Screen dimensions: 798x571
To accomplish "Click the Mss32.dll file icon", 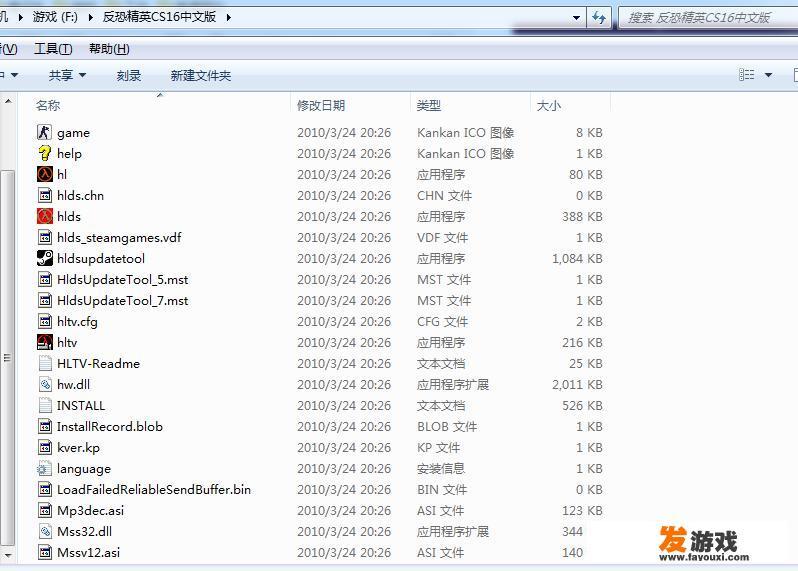I will (x=45, y=531).
